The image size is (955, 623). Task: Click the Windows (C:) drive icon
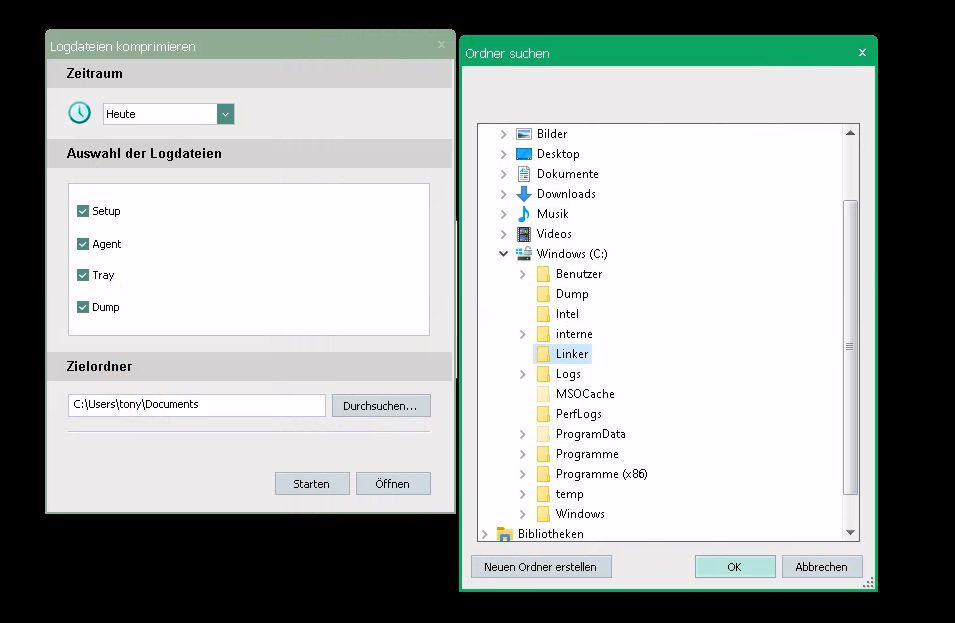point(524,254)
